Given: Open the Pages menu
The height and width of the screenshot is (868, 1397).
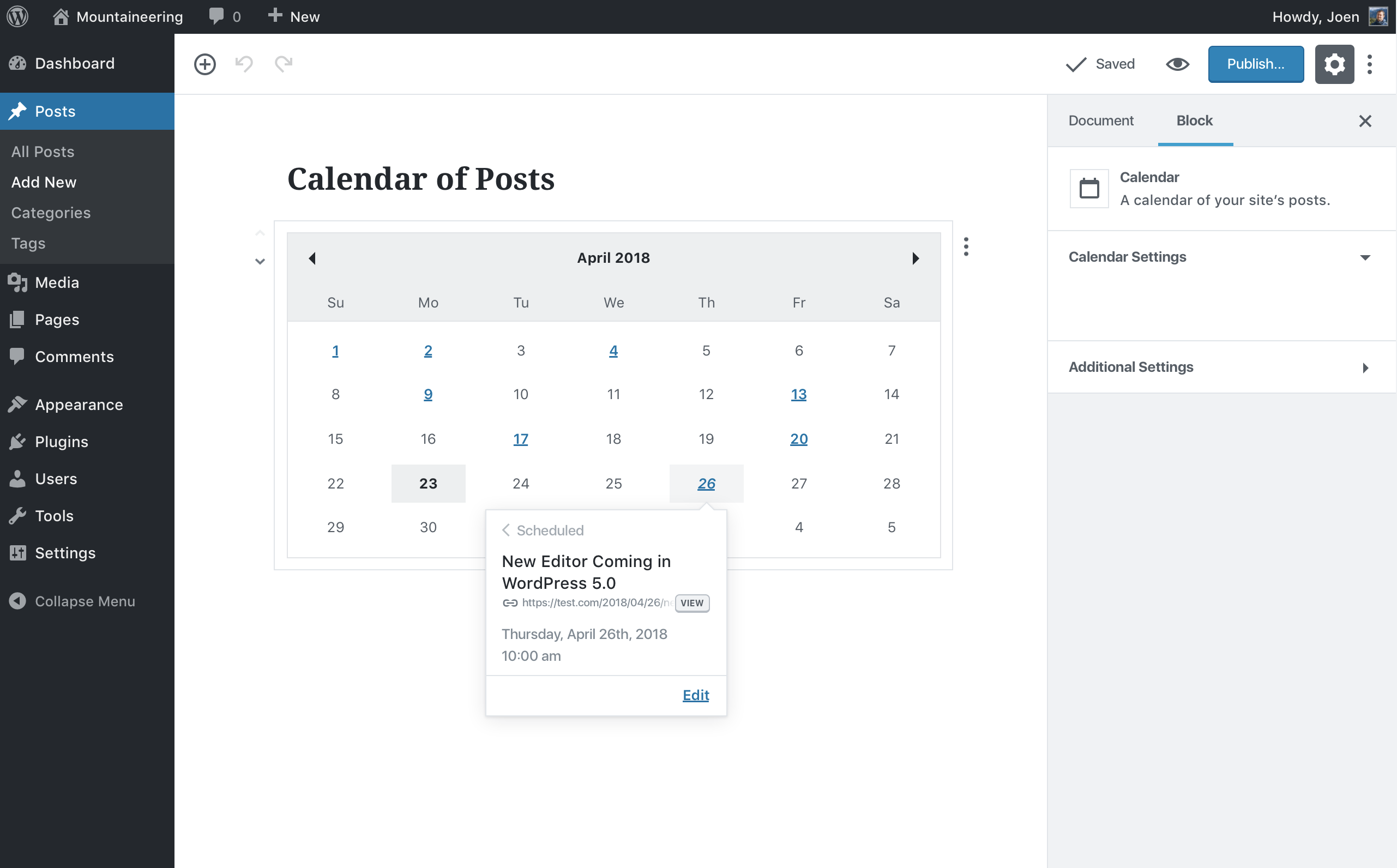Looking at the screenshot, I should 87,319.
